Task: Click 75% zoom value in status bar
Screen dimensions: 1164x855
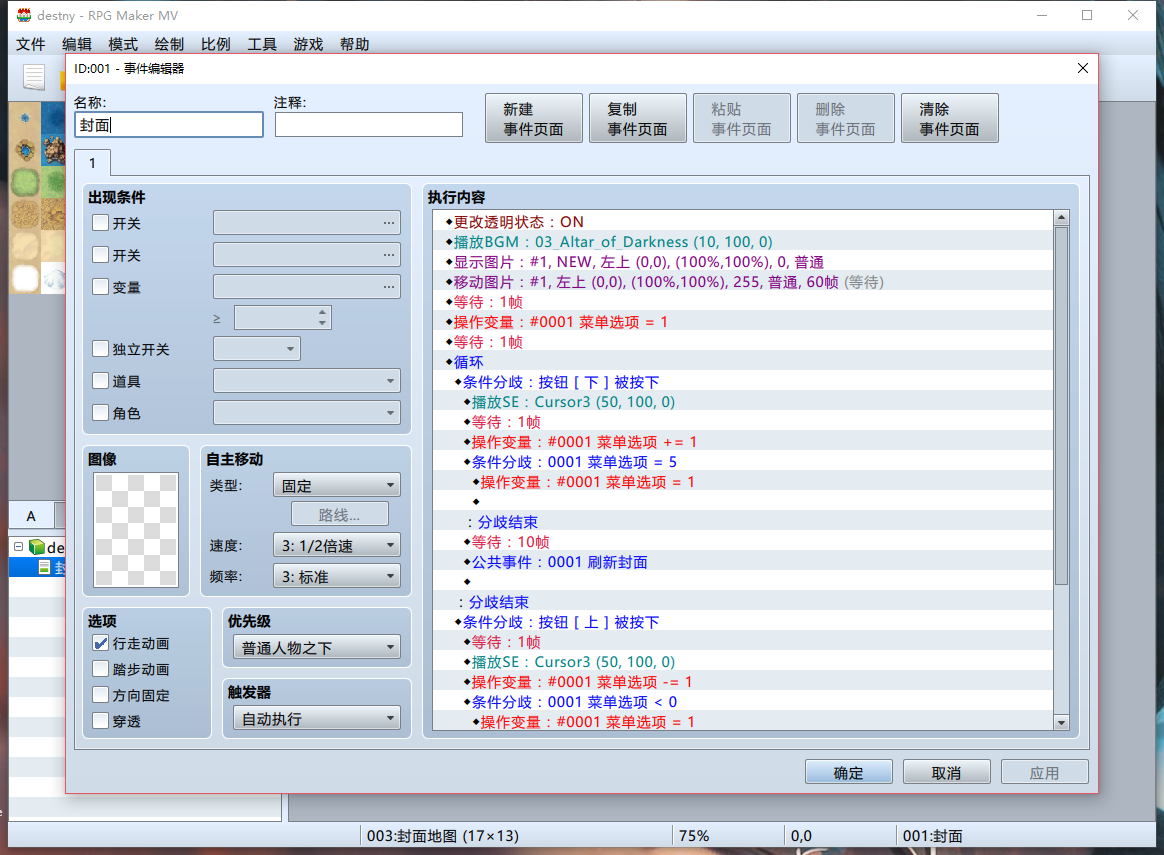Action: [x=695, y=836]
